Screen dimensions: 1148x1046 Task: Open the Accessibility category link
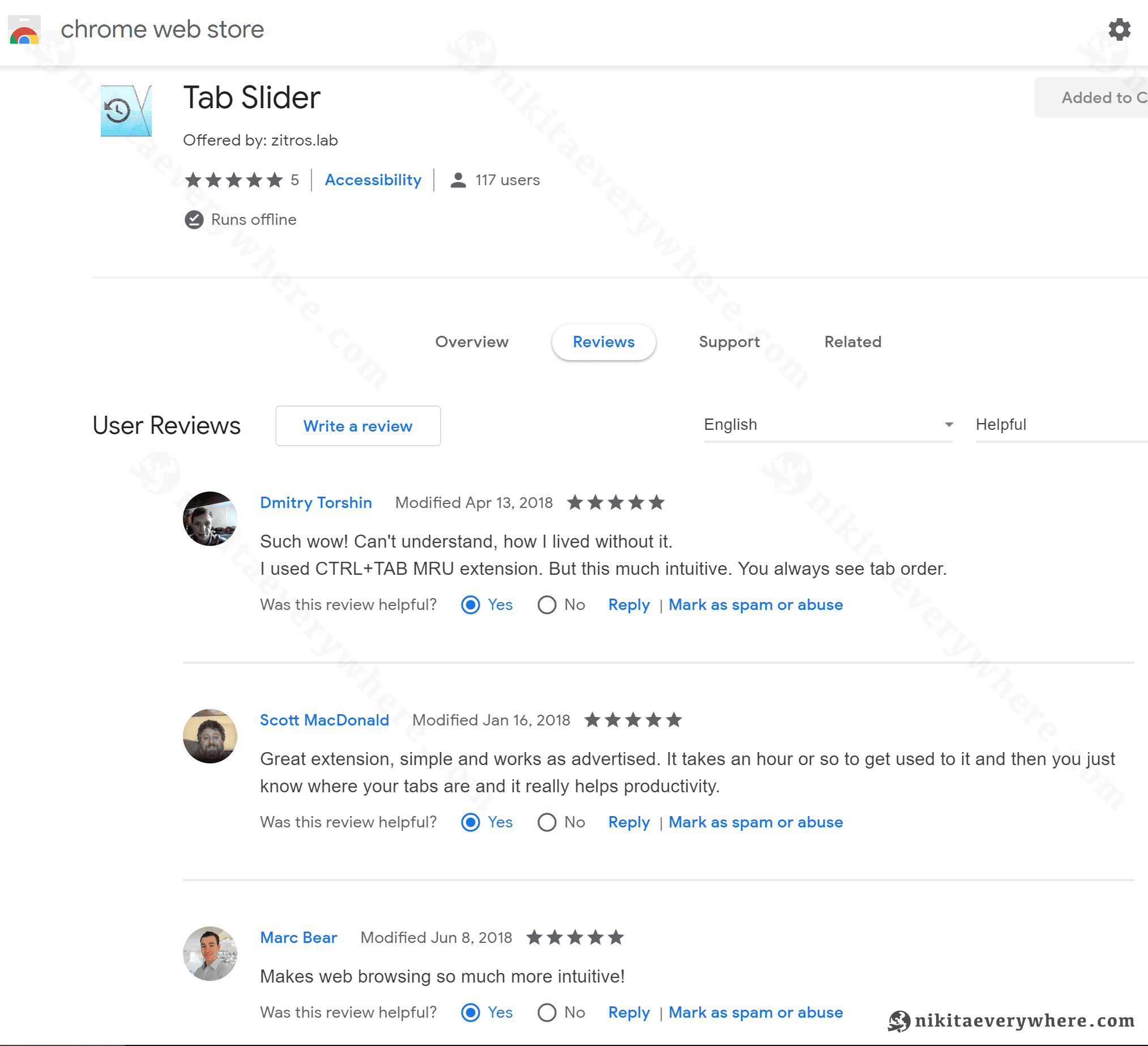(x=373, y=180)
